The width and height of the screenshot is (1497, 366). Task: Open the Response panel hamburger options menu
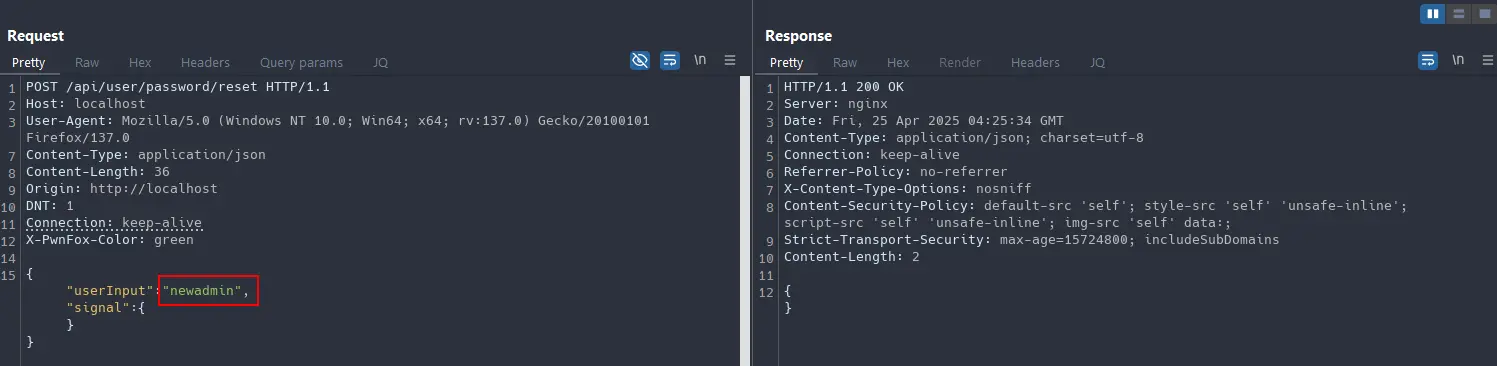[x=1487, y=60]
